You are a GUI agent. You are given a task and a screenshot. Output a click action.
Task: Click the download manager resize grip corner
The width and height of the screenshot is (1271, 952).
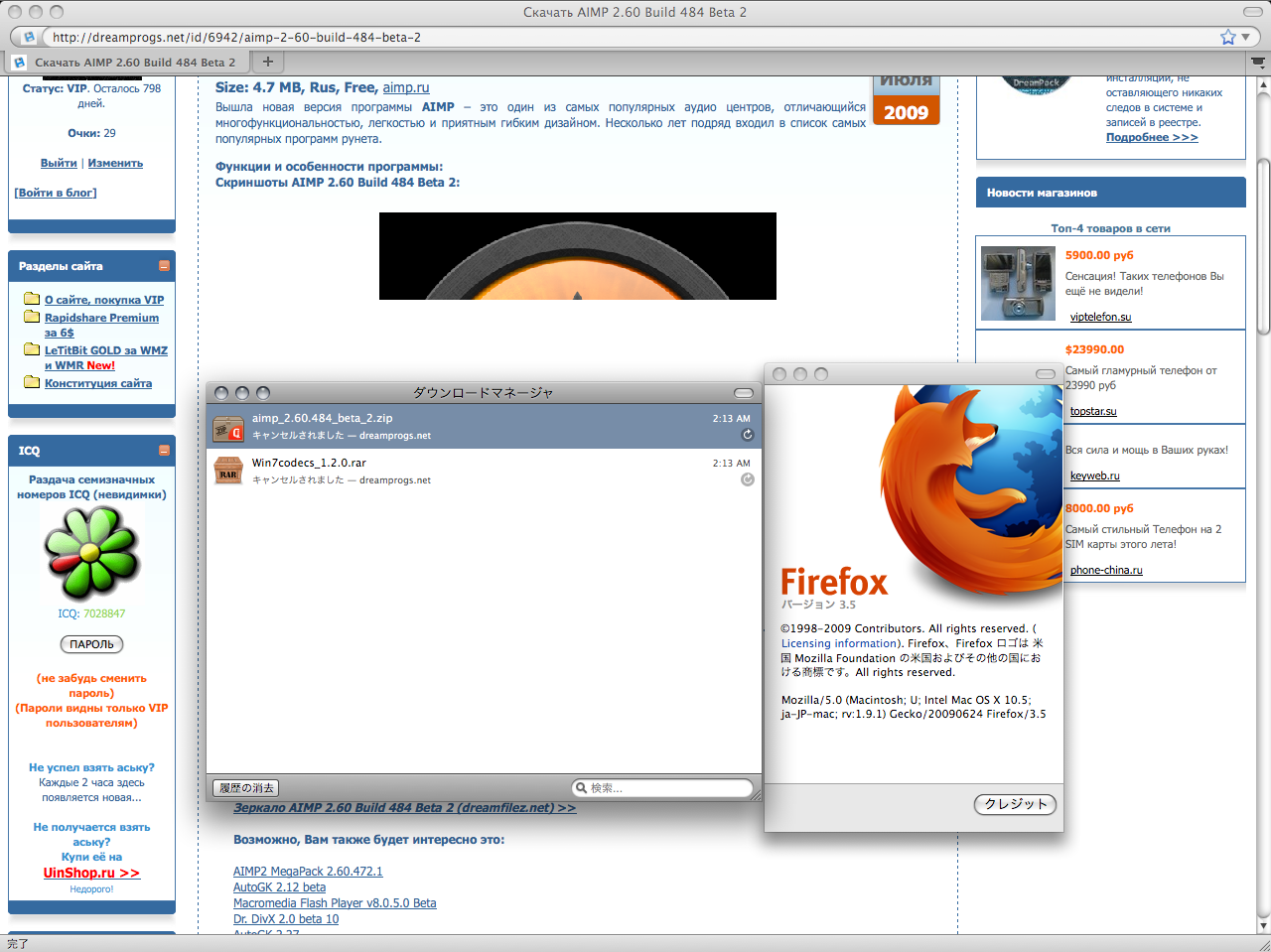[756, 795]
